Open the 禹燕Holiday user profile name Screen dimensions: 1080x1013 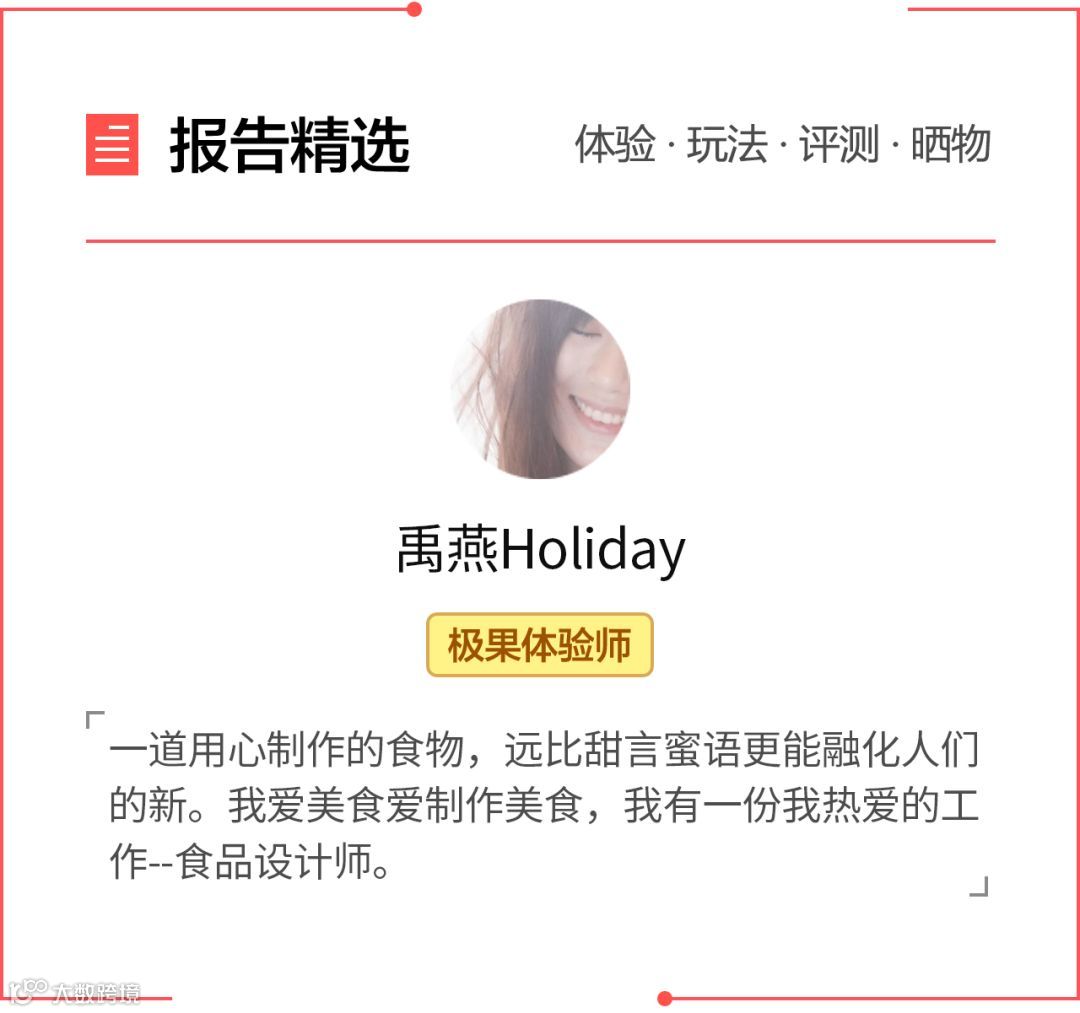541,550
